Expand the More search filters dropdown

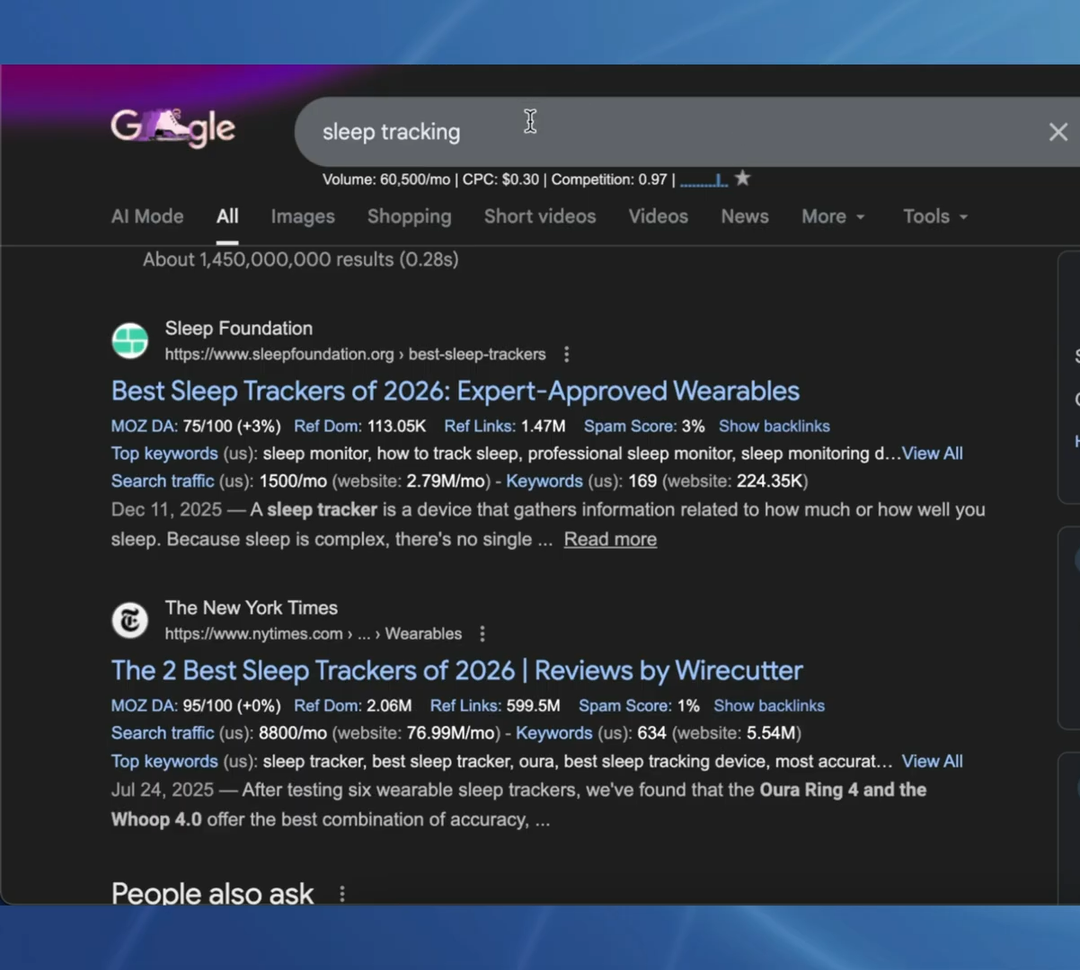click(x=833, y=216)
